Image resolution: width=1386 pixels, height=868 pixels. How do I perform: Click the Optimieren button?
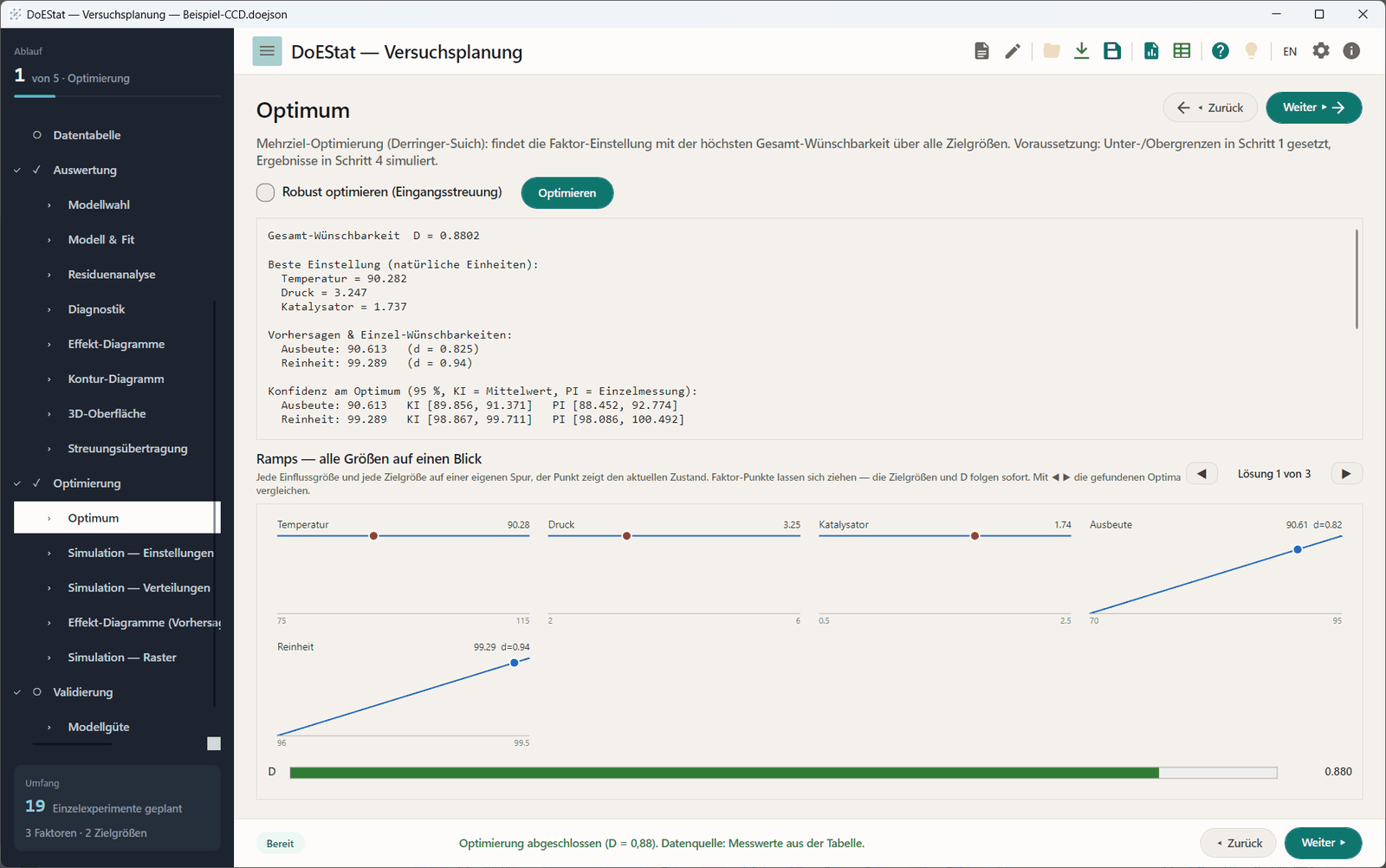pyautogui.click(x=567, y=193)
